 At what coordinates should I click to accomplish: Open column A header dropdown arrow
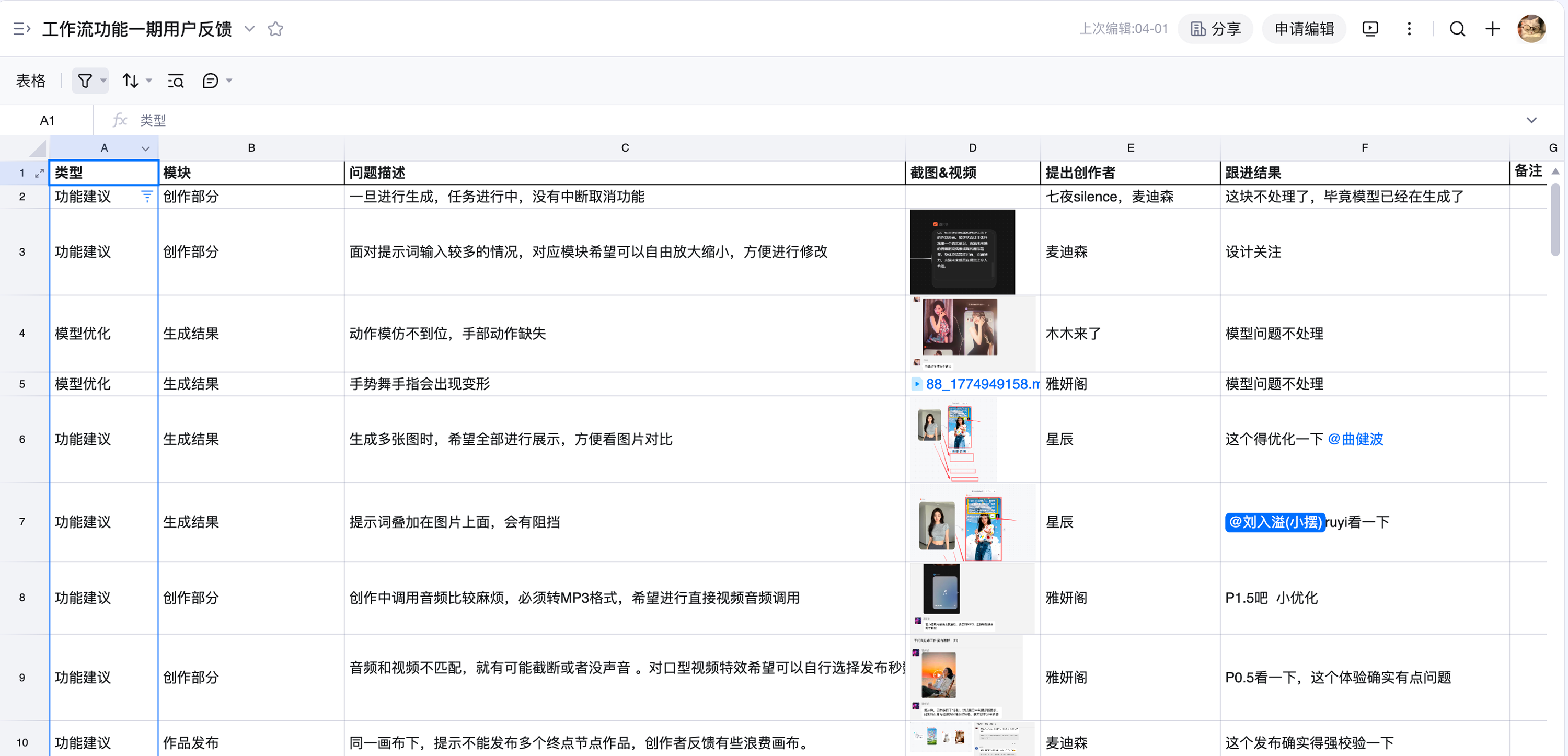pyautogui.click(x=145, y=148)
